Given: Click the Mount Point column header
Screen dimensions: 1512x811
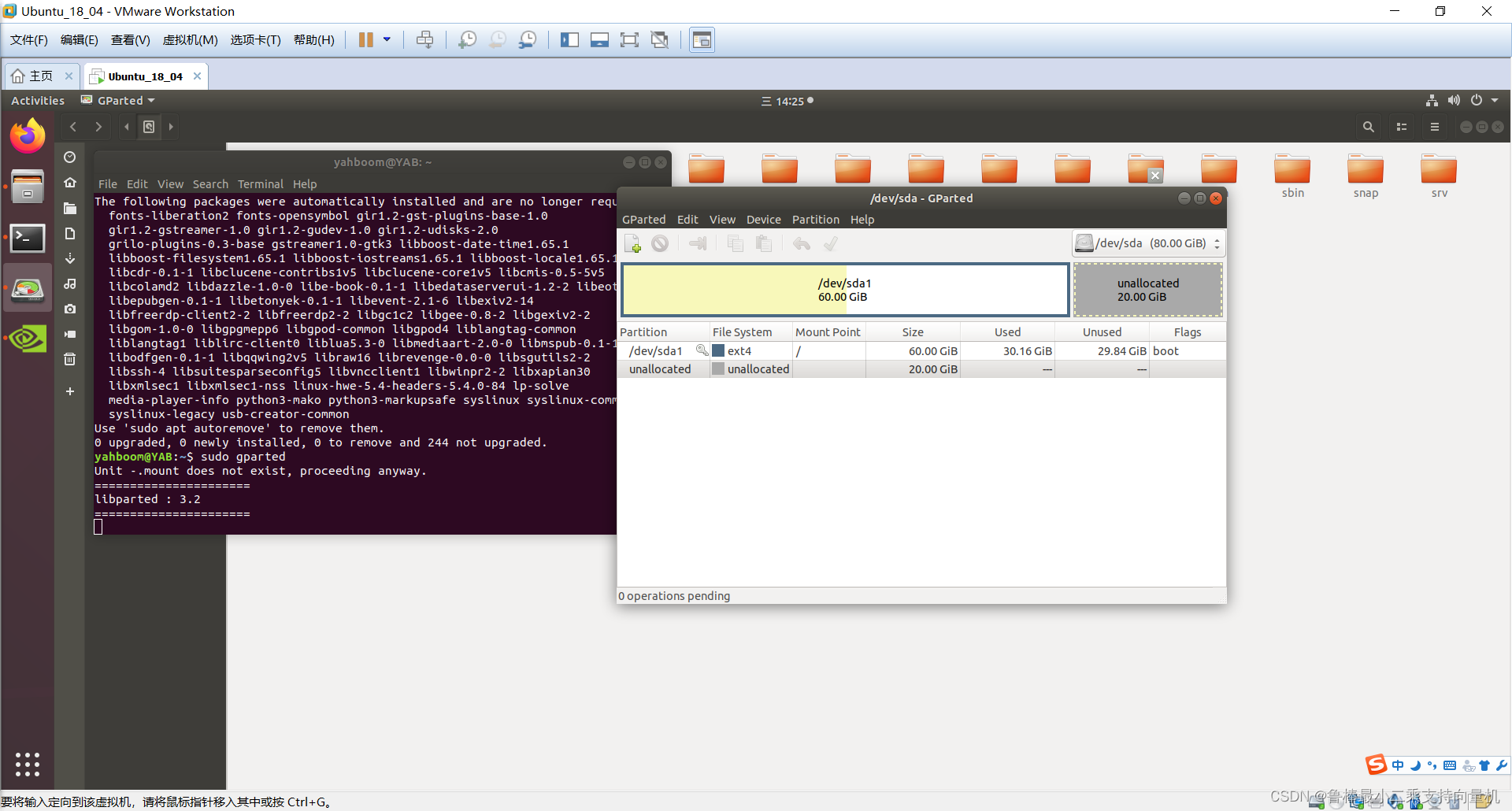Looking at the screenshot, I should (828, 332).
